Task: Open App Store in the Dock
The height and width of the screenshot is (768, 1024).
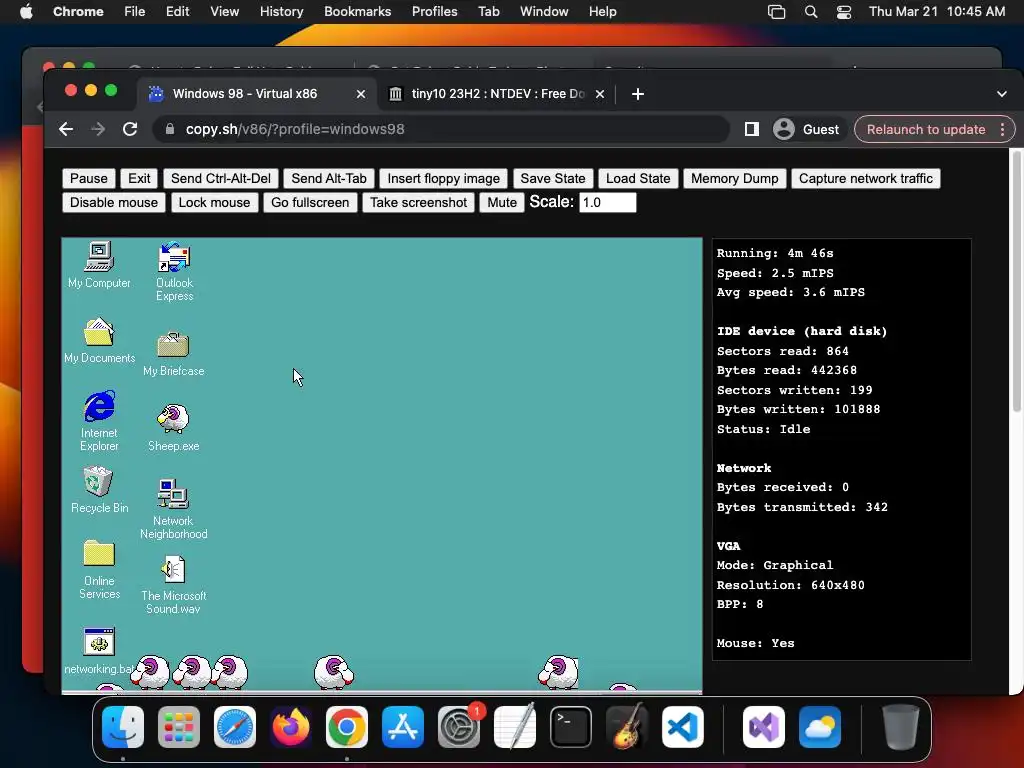Action: pos(403,727)
